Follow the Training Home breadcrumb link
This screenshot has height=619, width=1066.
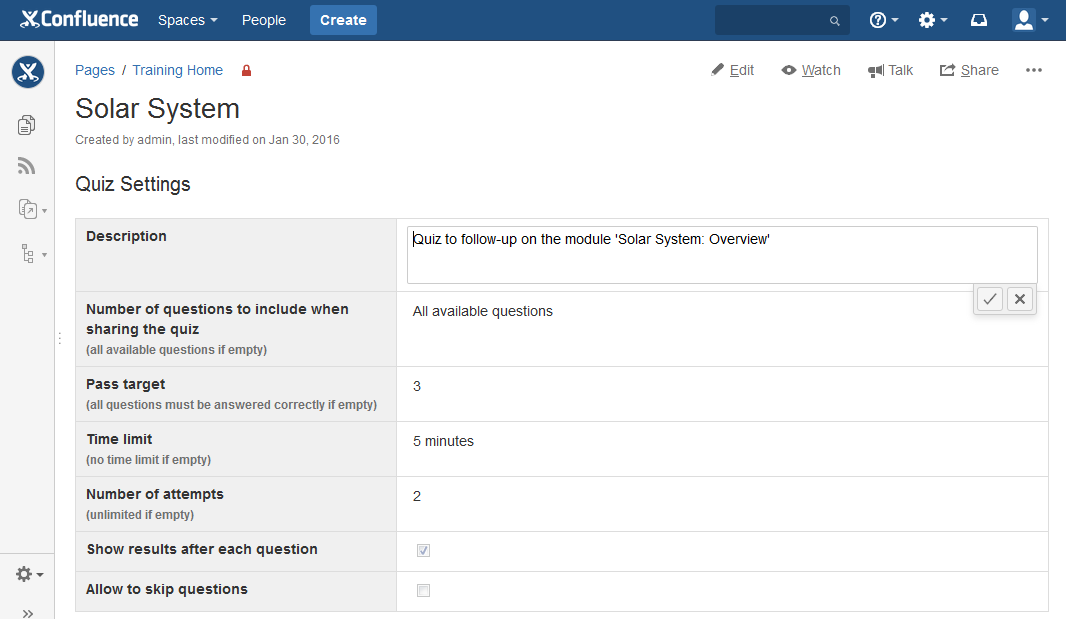[177, 70]
